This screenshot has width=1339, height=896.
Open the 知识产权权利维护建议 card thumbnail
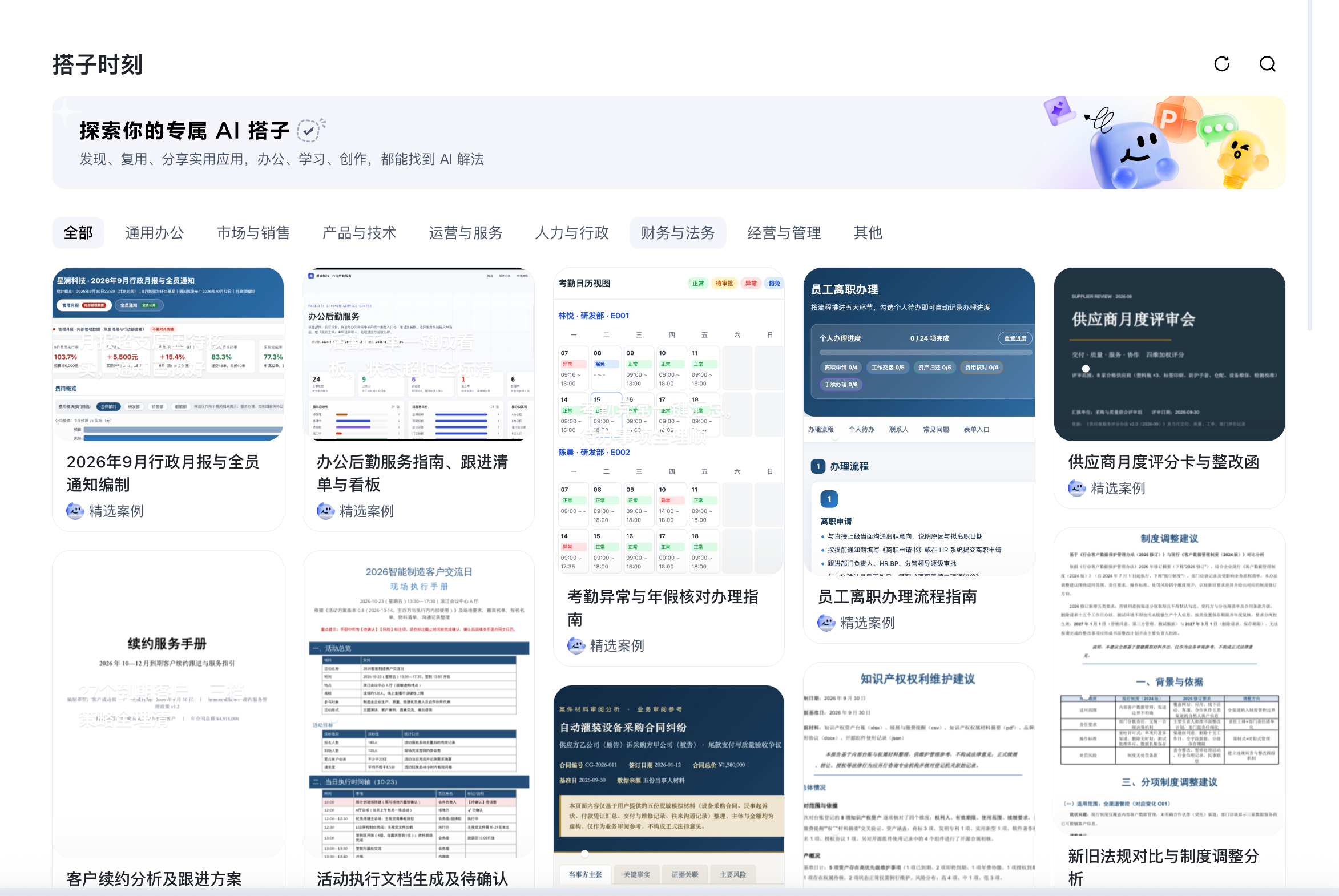click(919, 776)
